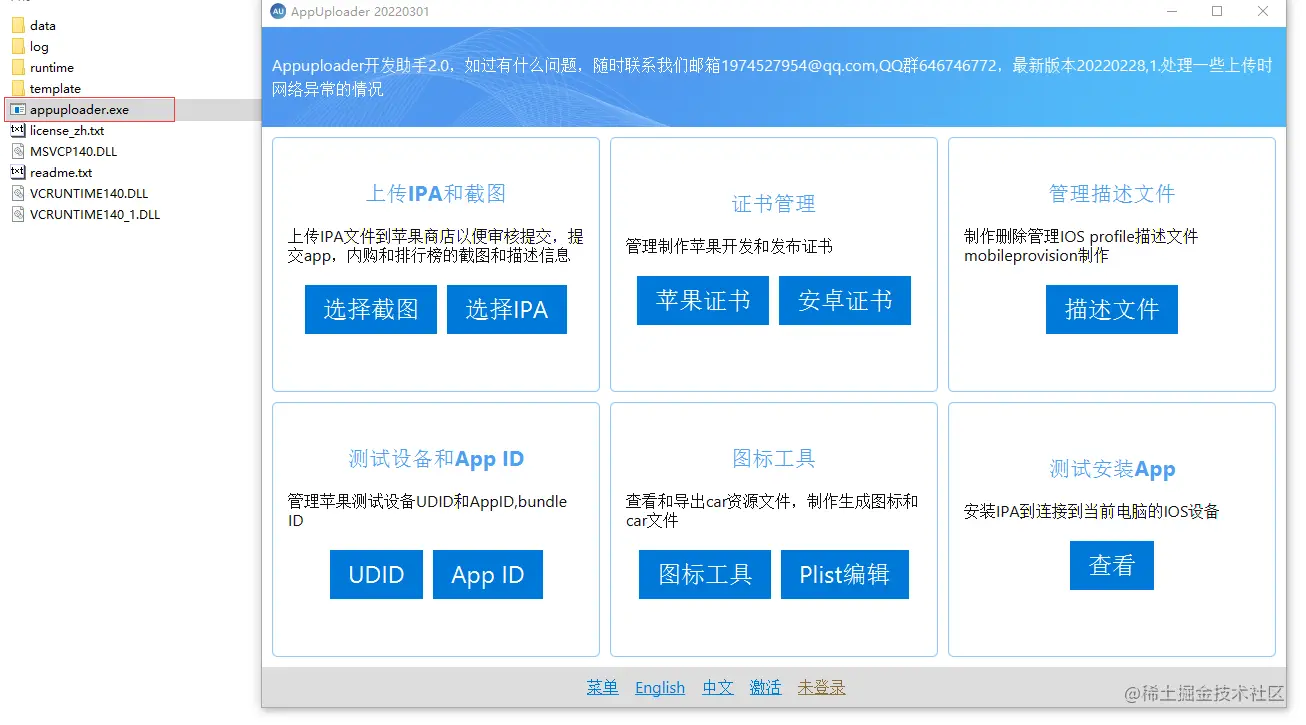Viewport: 1306px width, 725px height.
Task: Open 安卓证书 certificate management
Action: (x=845, y=300)
